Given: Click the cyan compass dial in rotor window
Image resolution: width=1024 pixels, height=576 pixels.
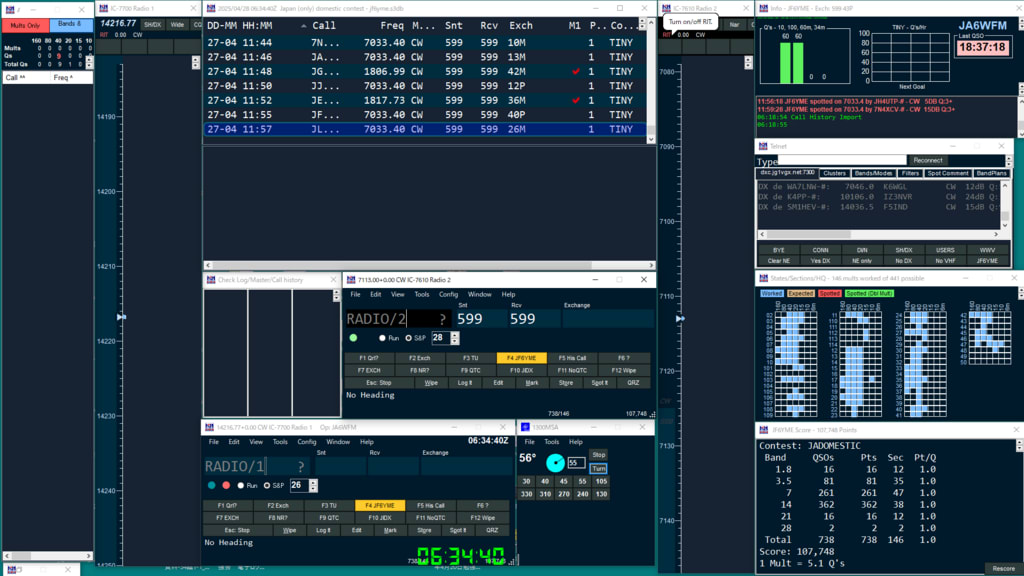Looking at the screenshot, I should [555, 462].
